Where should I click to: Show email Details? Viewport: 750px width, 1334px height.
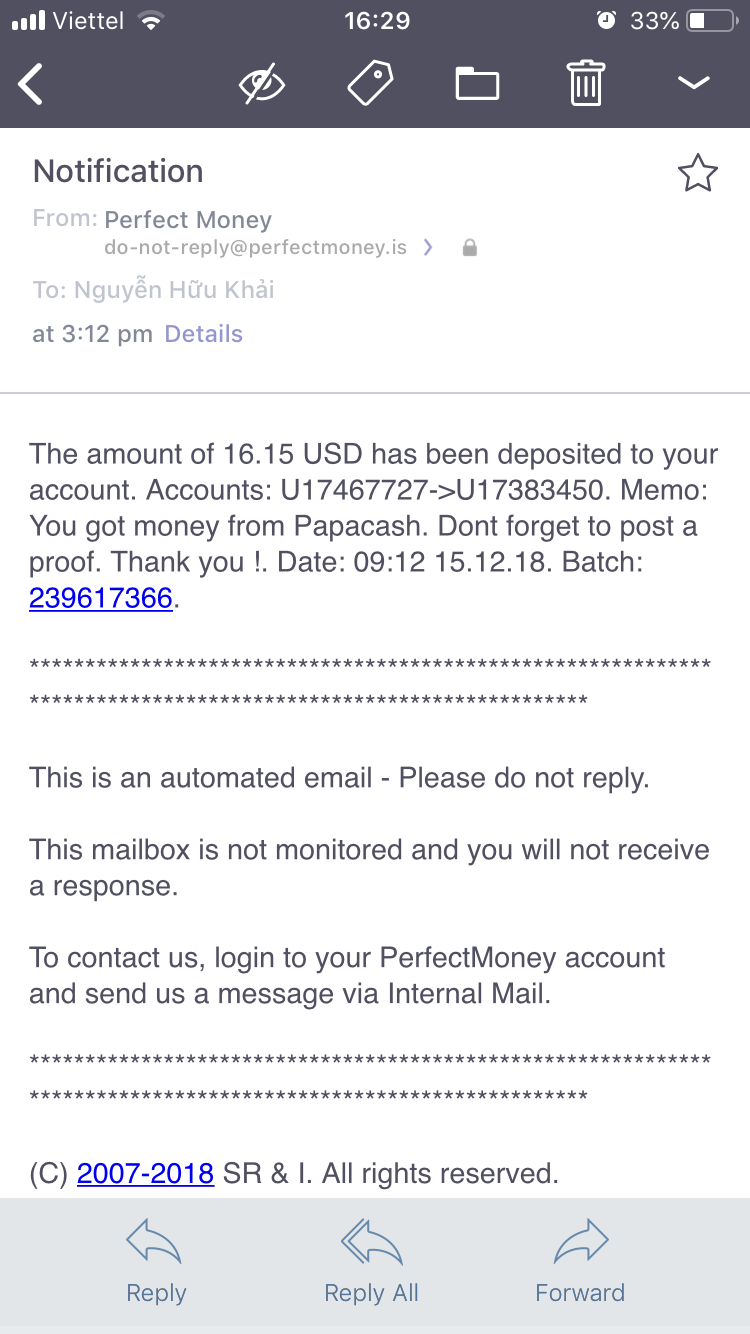(x=204, y=334)
